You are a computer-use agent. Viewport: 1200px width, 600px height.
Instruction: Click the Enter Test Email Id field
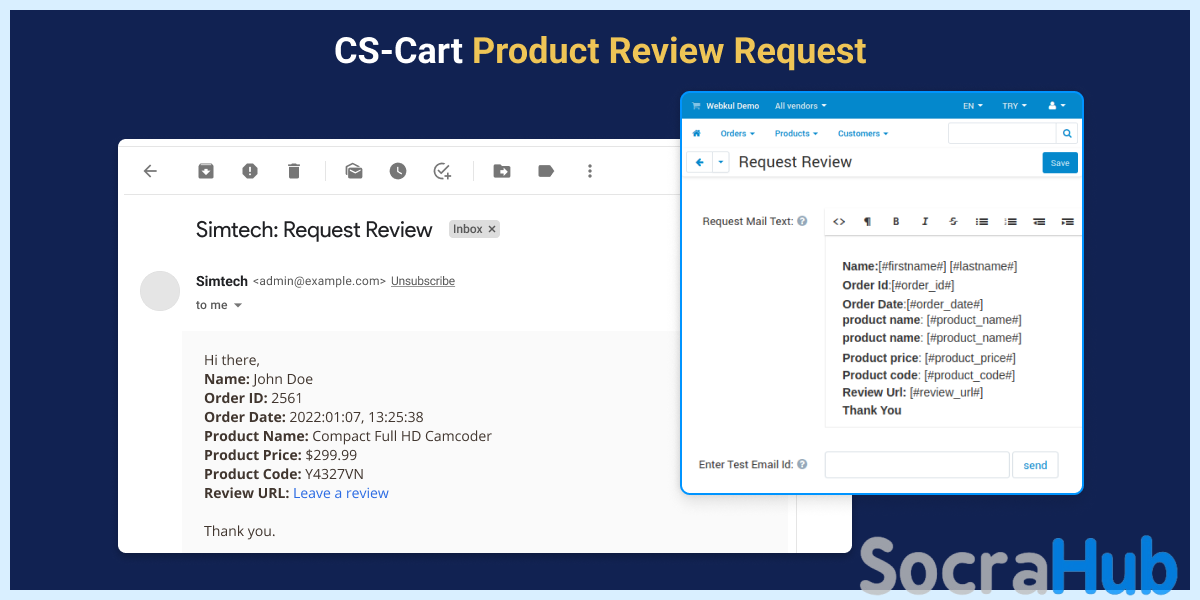pos(916,465)
